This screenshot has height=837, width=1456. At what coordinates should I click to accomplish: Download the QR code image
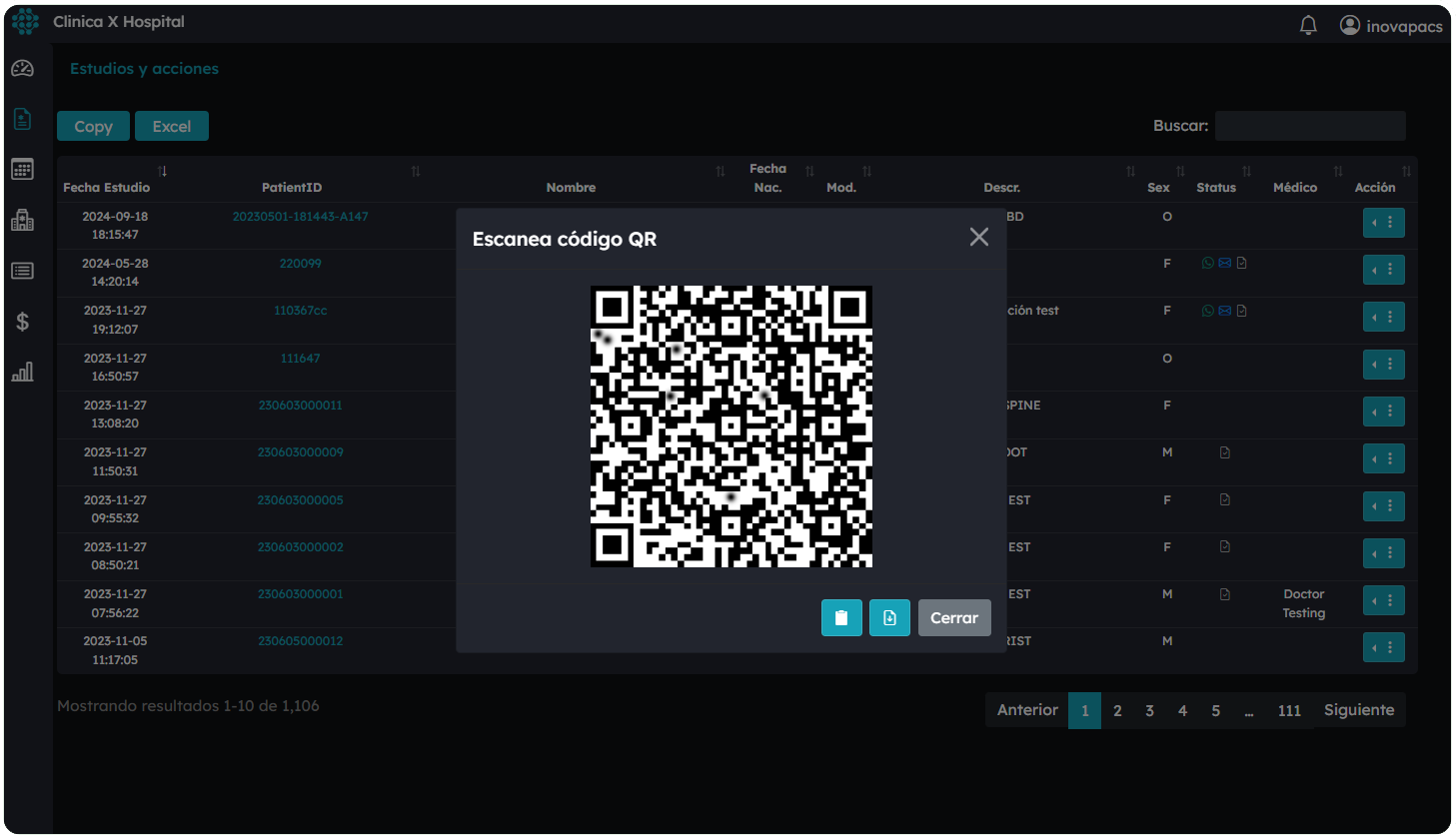(x=889, y=617)
